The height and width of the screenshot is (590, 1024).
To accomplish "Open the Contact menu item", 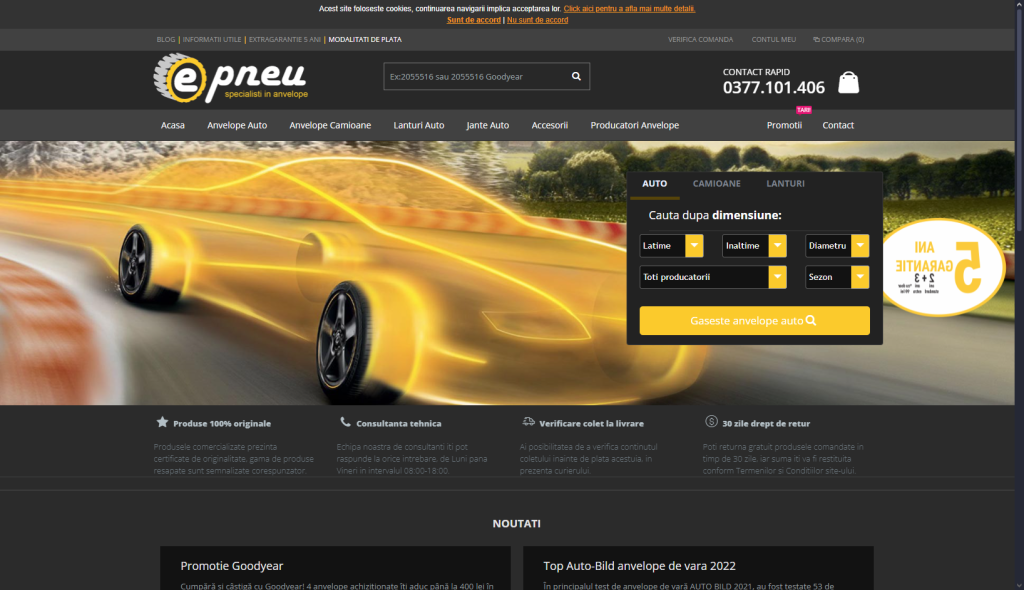I will pyautogui.click(x=838, y=125).
